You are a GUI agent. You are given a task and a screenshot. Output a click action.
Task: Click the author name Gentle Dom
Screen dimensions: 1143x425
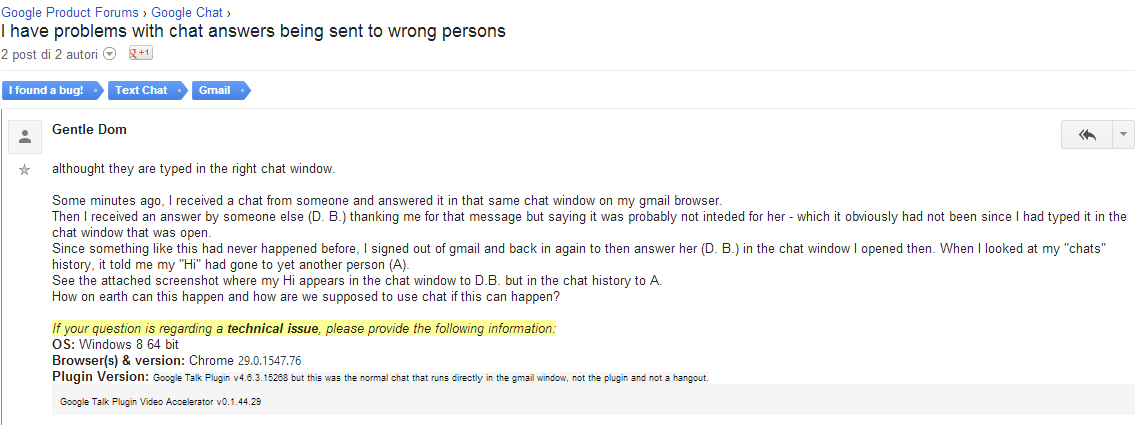point(89,130)
